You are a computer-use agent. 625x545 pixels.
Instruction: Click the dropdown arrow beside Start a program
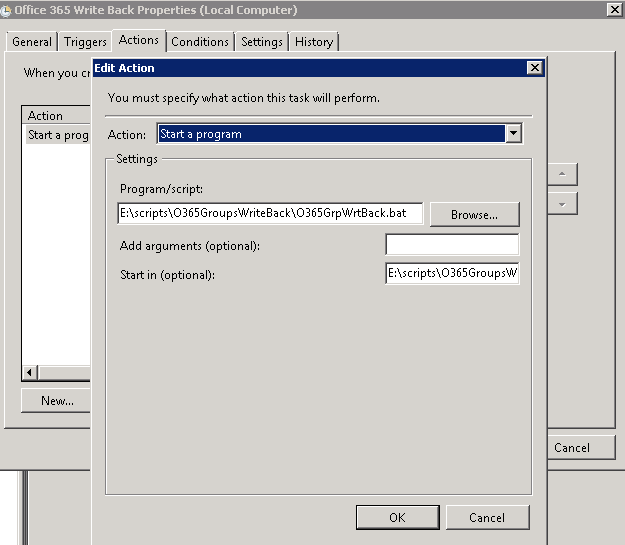513,133
